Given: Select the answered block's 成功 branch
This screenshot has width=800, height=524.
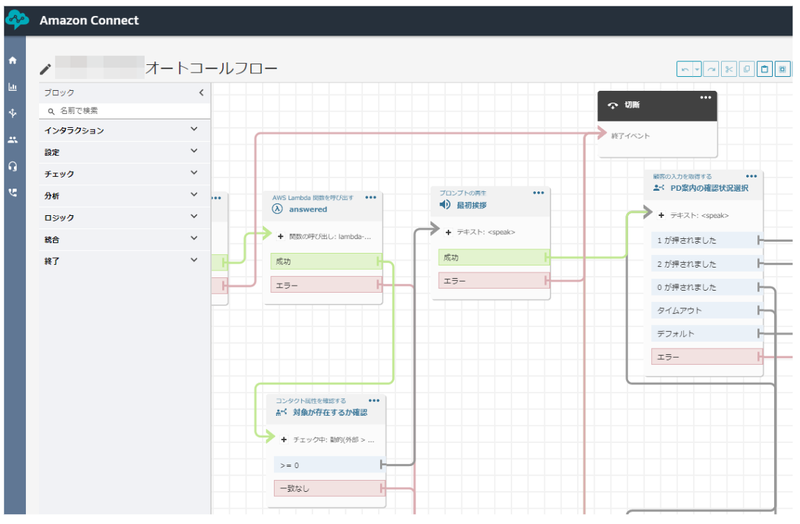Looking at the screenshot, I should pyautogui.click(x=326, y=261).
